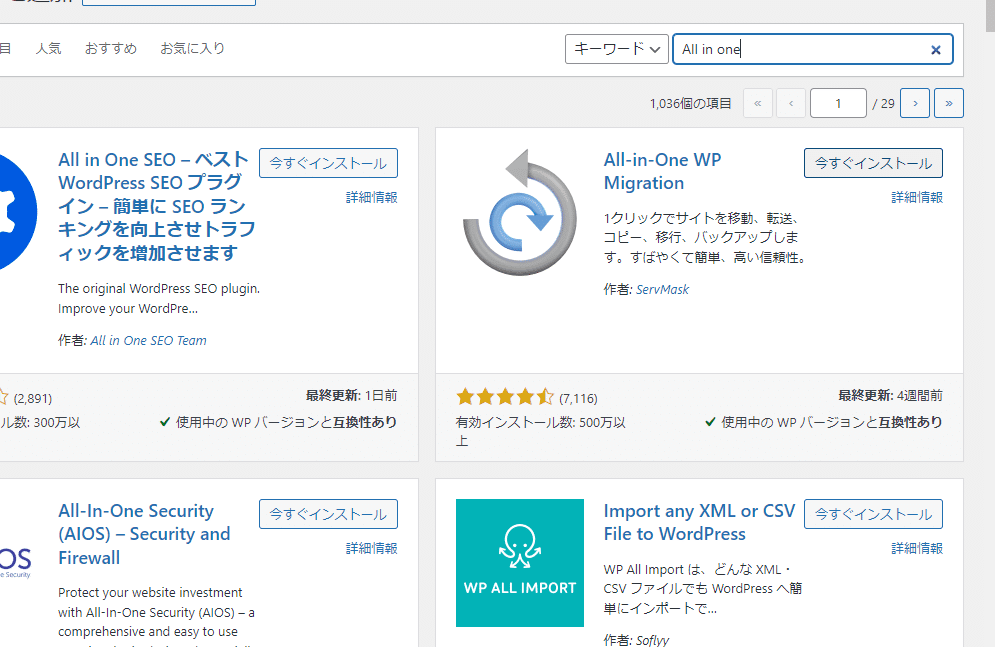Click the All-in-One WP Migration arrows icon
This screenshot has width=995, height=647.
[x=520, y=212]
